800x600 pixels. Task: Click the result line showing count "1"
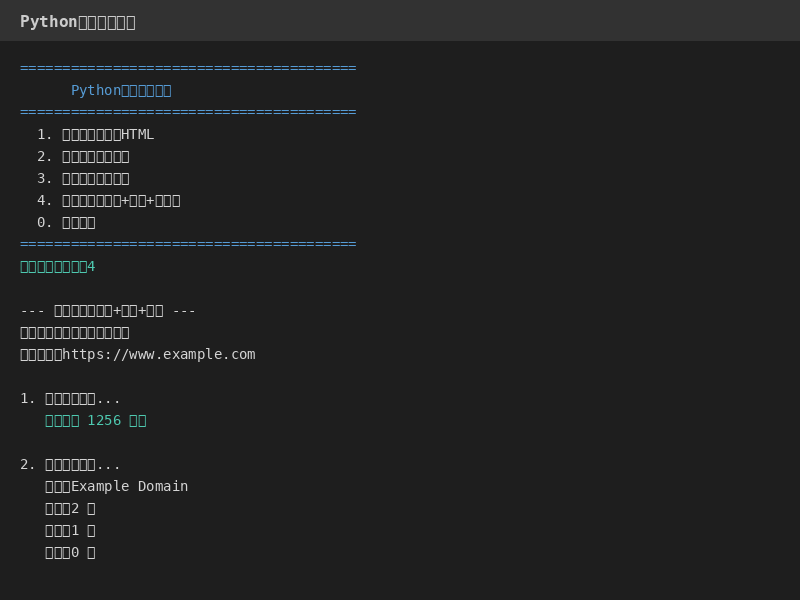[70, 531]
